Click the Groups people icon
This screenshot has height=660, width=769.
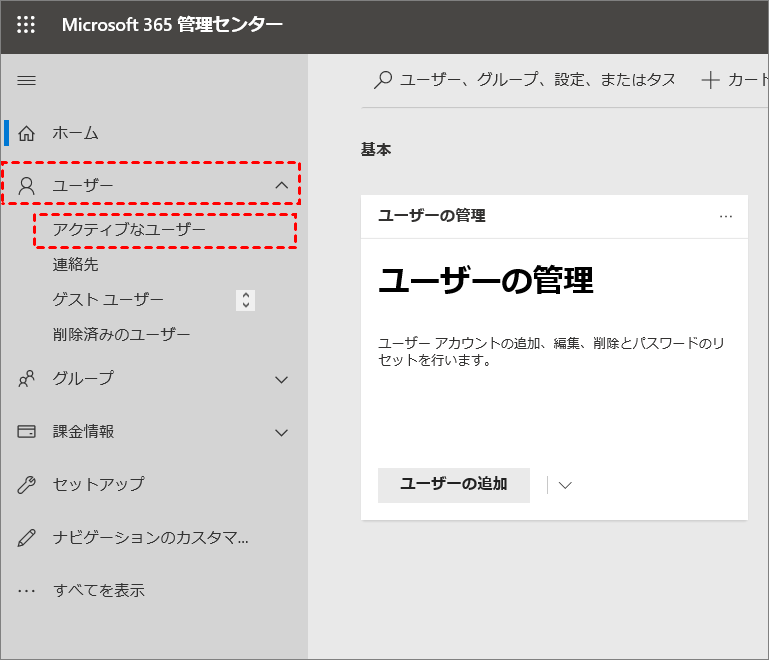(x=26, y=379)
